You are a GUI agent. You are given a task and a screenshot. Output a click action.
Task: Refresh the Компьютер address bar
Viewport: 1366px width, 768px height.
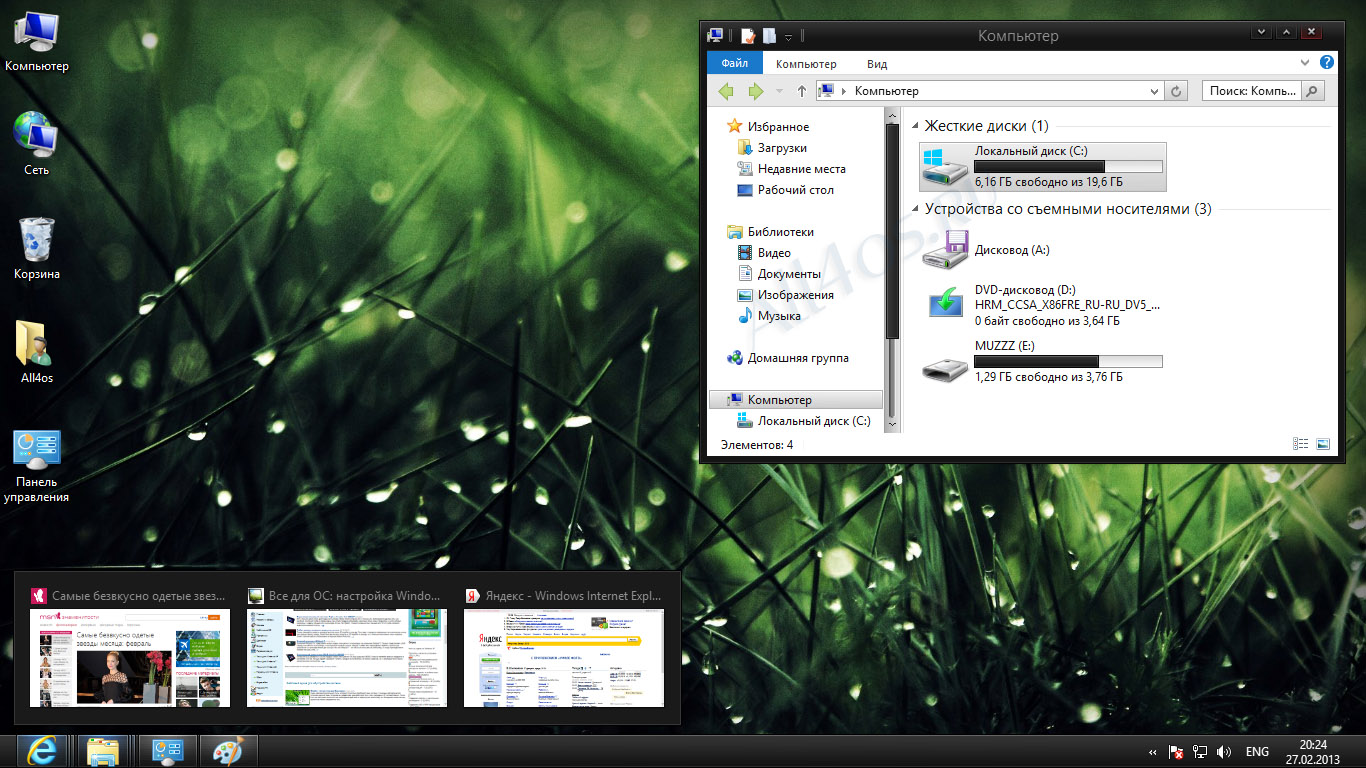[1177, 91]
